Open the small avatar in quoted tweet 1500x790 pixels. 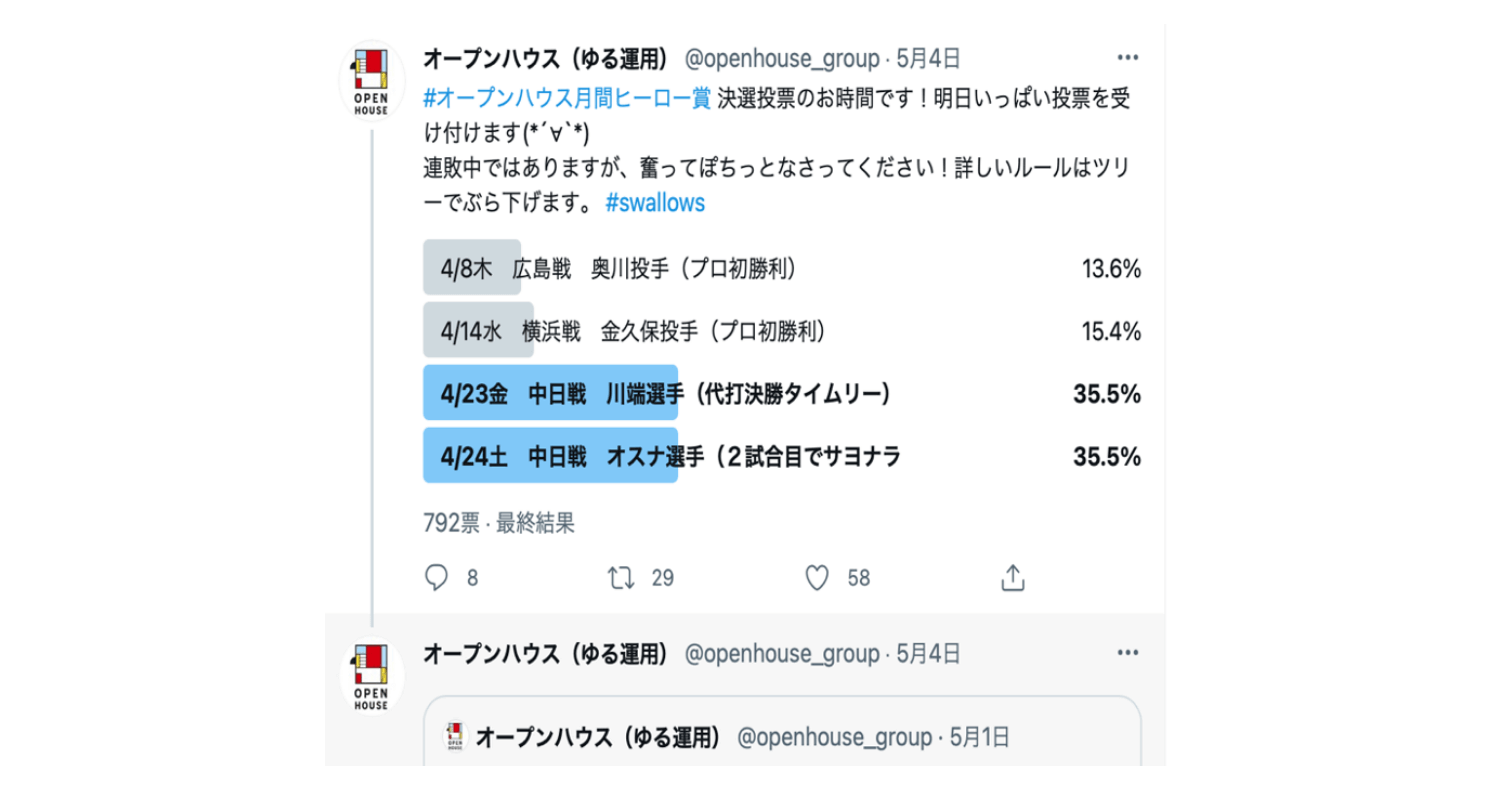[x=455, y=738]
